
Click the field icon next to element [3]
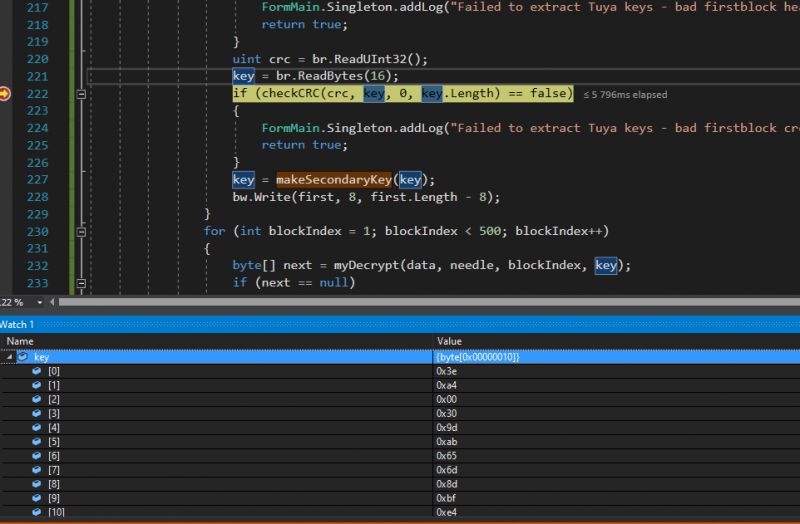tap(37, 413)
